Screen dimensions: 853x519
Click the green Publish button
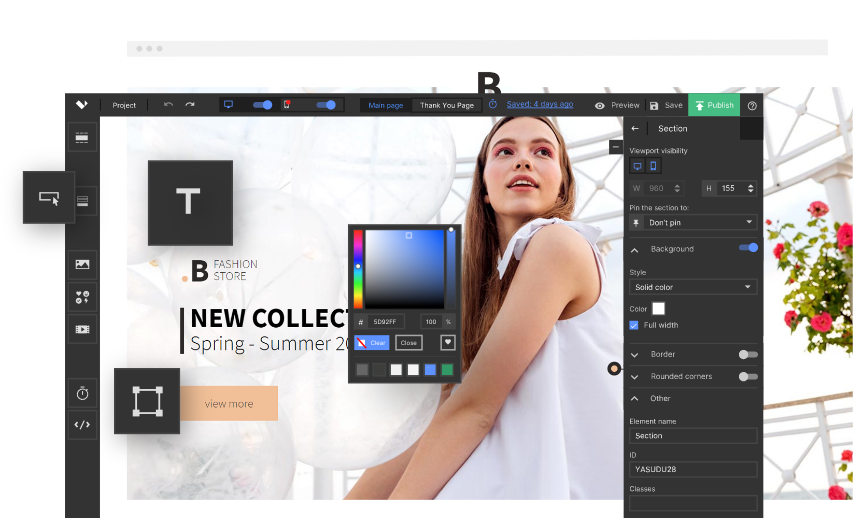[714, 105]
